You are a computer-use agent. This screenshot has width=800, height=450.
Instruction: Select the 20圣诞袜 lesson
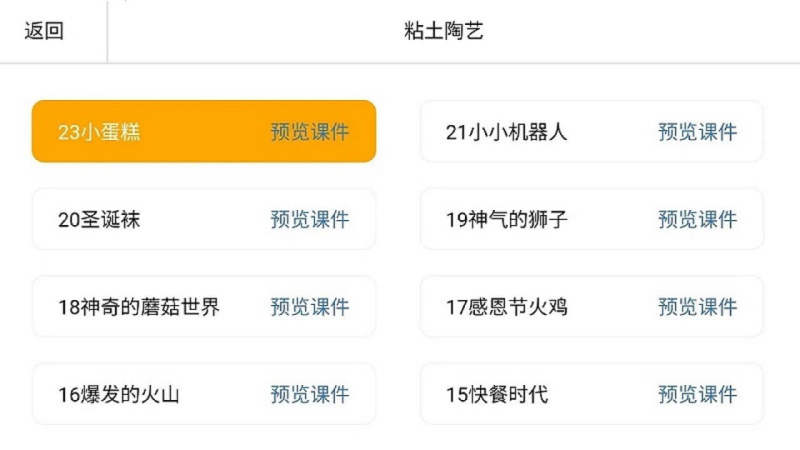pyautogui.click(x=99, y=220)
